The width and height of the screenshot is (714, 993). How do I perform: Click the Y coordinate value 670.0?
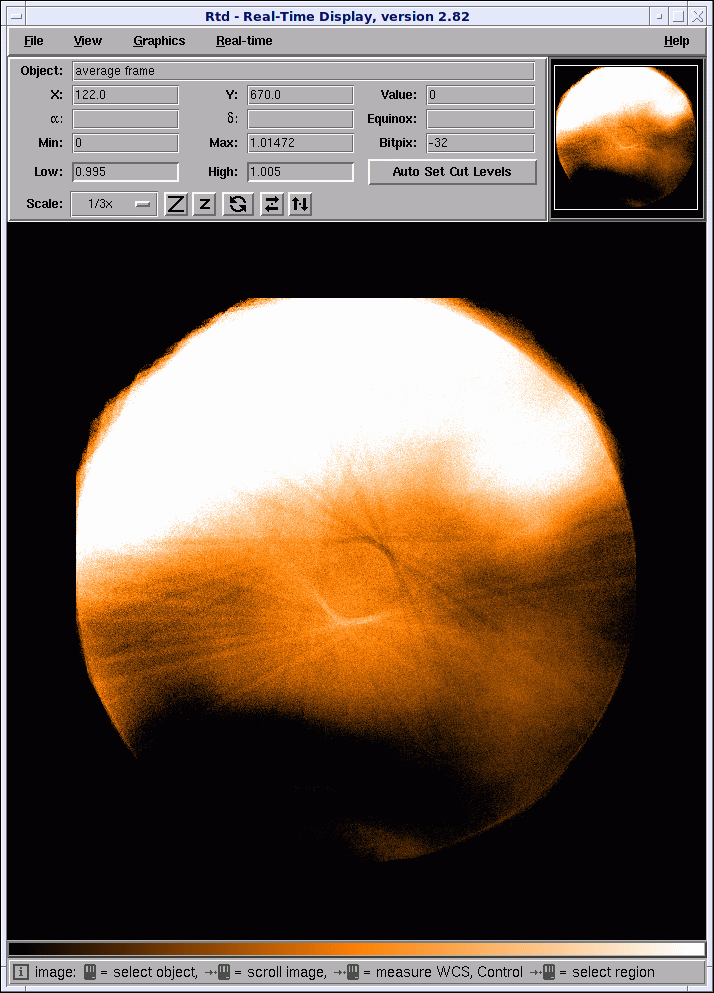coord(300,95)
